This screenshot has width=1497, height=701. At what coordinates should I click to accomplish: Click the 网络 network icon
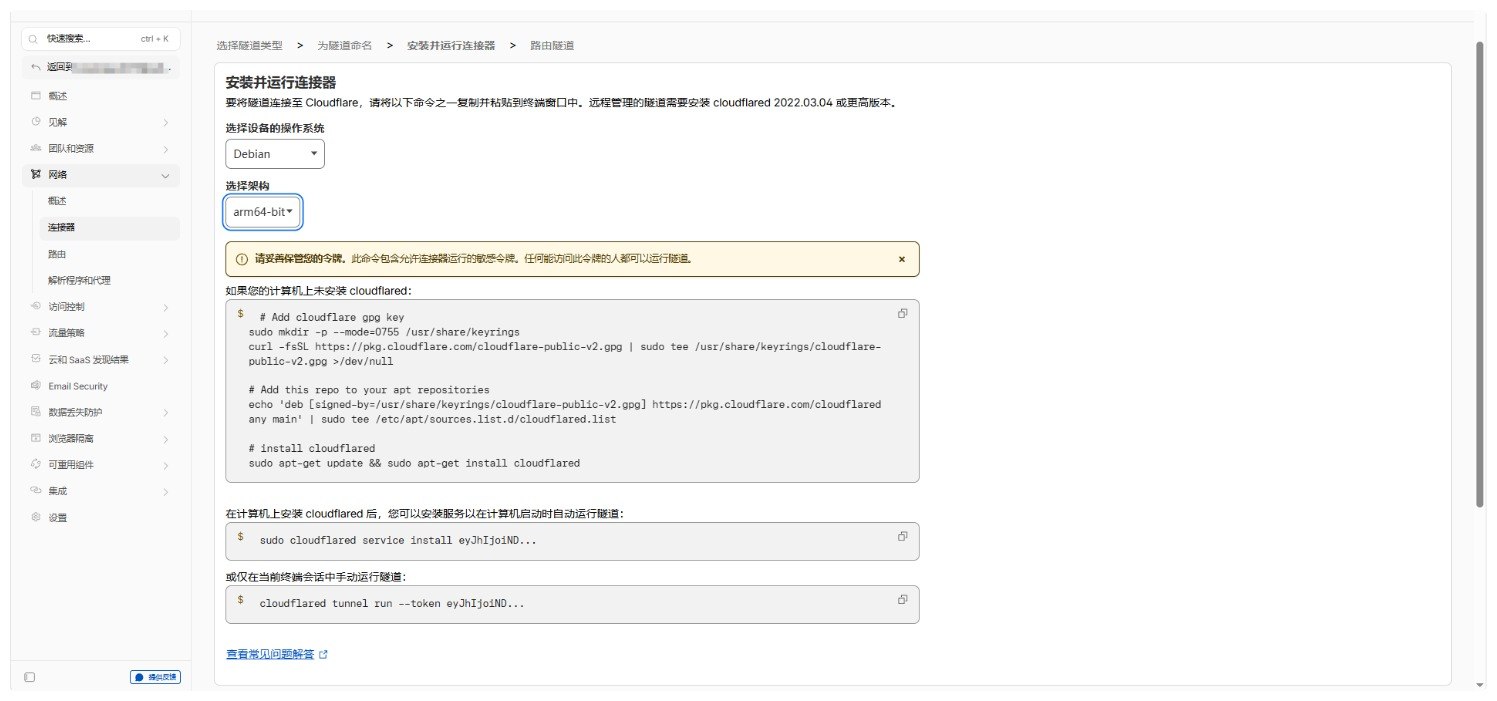coord(36,175)
